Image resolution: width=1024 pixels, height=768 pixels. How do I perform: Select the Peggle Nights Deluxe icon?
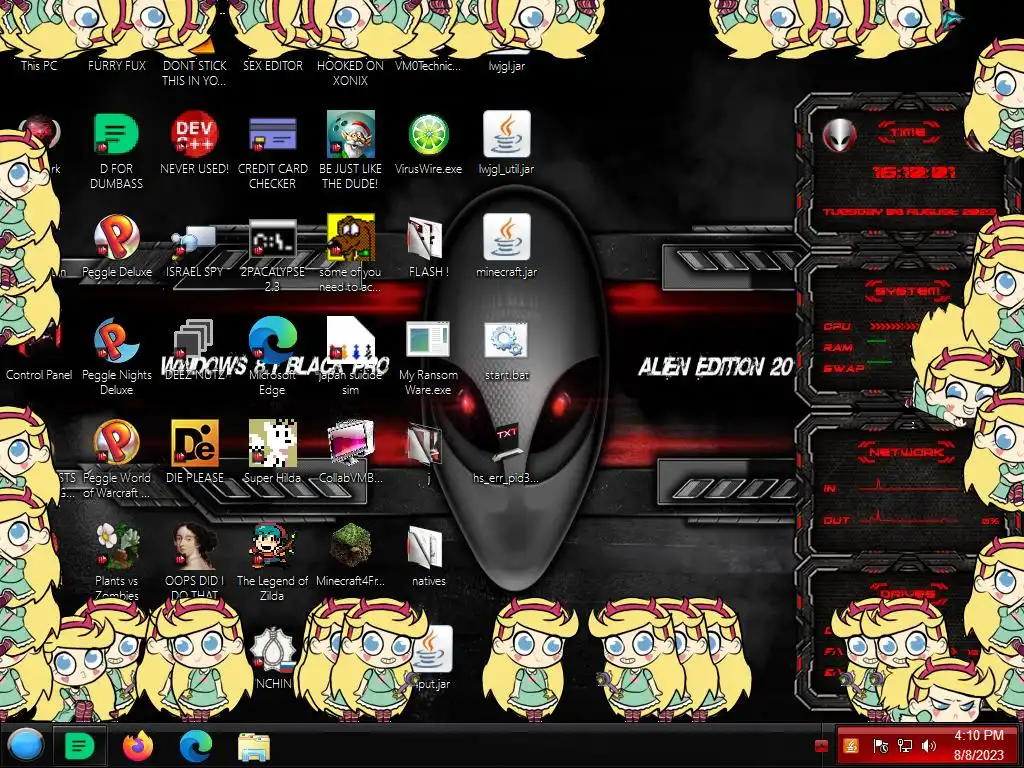click(x=116, y=340)
